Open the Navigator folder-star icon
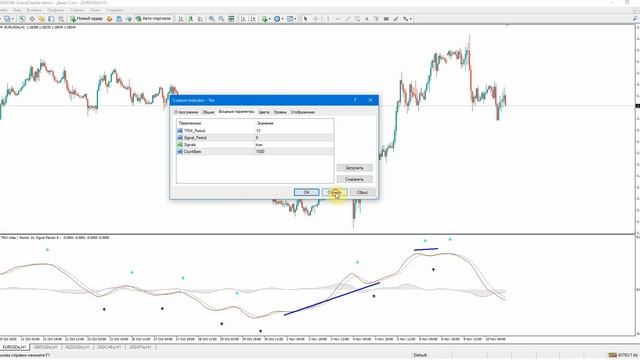The height and width of the screenshot is (360, 640). pyautogui.click(x=42, y=19)
